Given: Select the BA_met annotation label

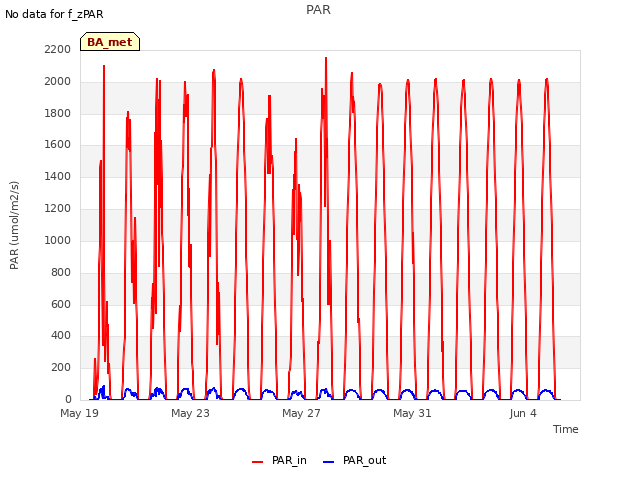Looking at the screenshot, I should 110,42.
